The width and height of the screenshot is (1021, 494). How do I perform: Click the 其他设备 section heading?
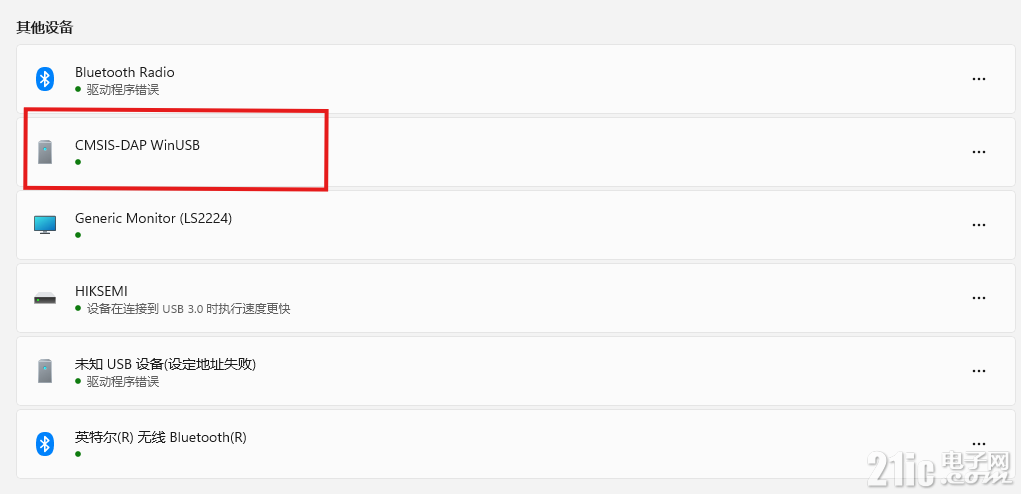(44, 28)
